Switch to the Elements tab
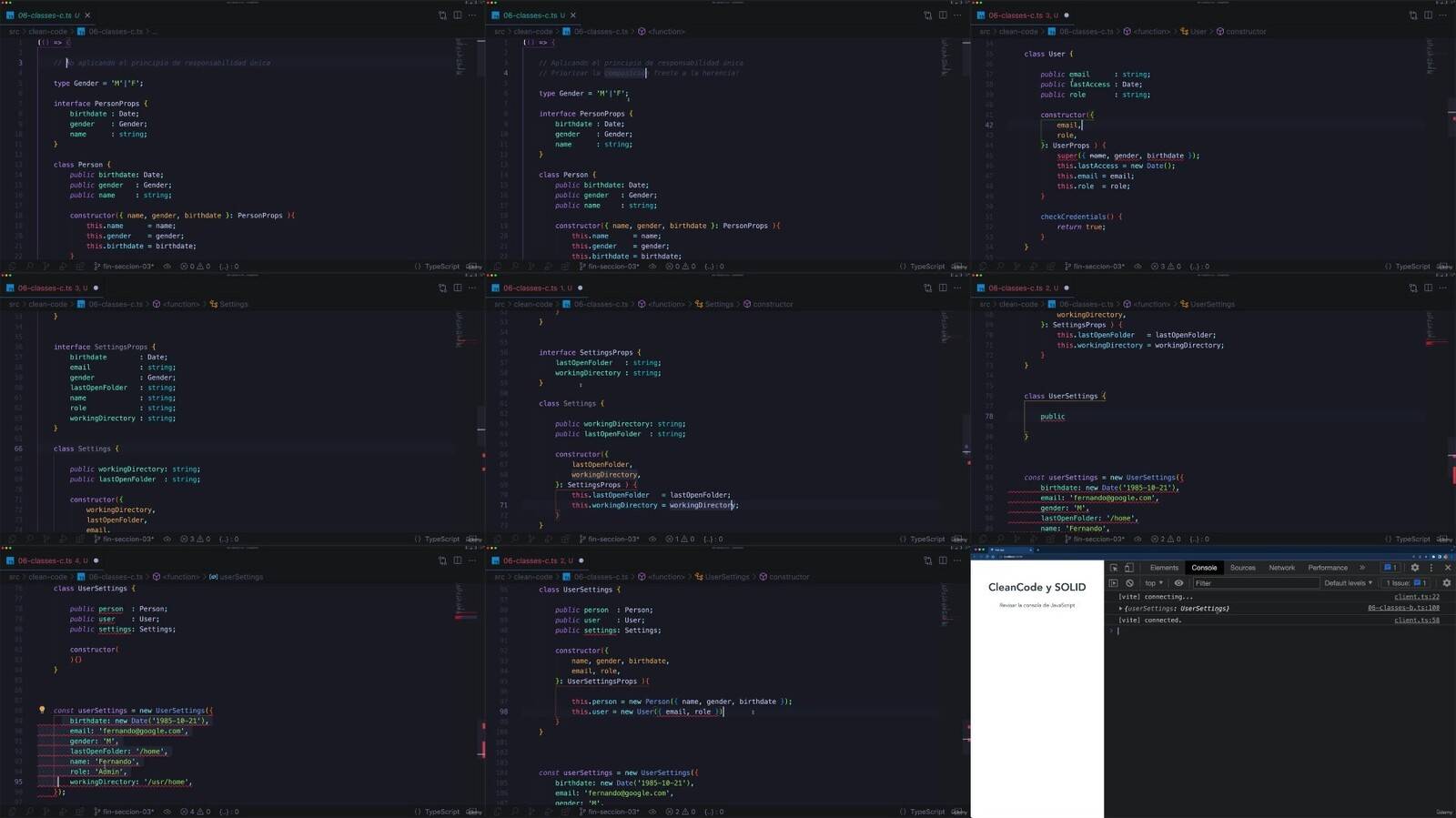1456x818 pixels. point(1164,568)
